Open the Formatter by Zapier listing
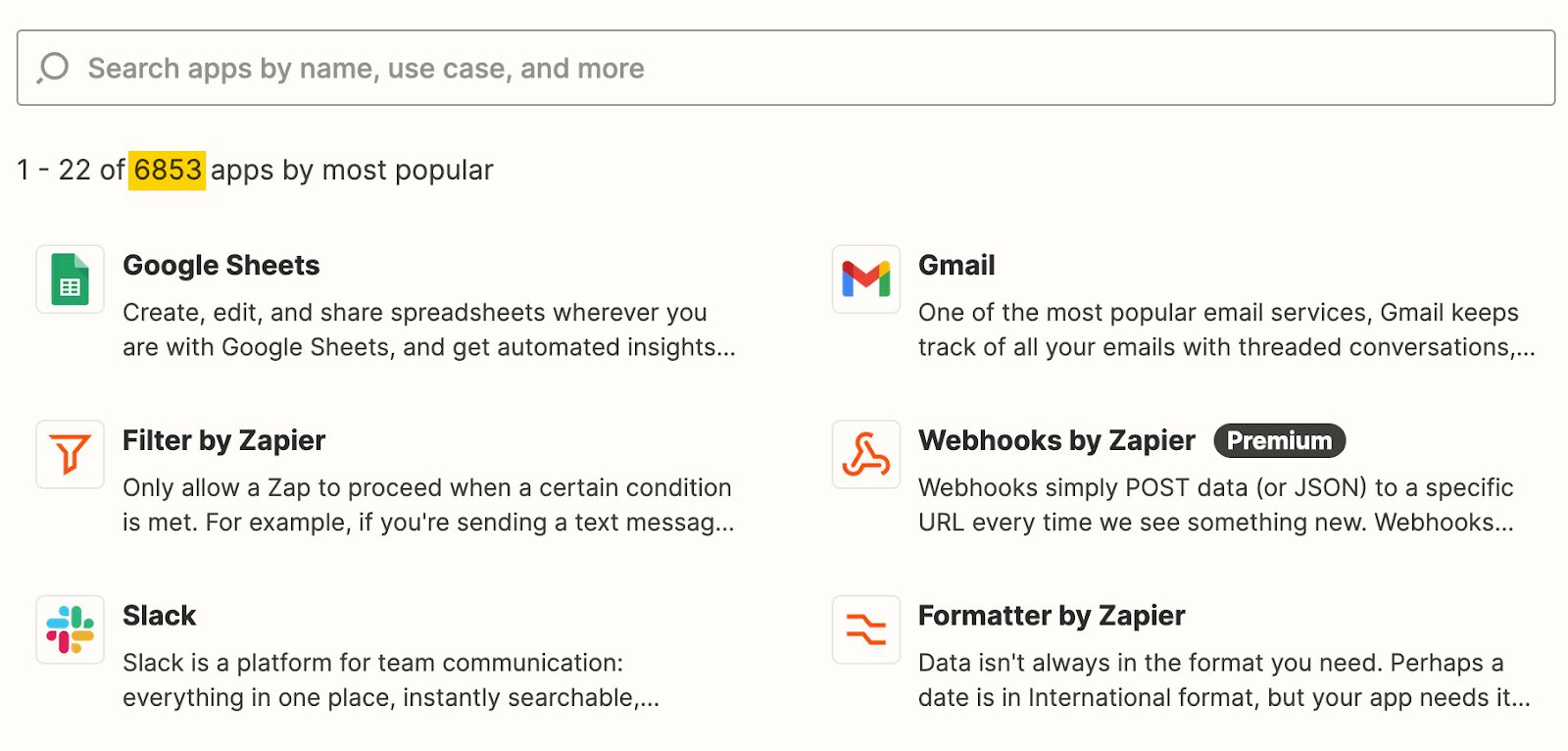This screenshot has height=751, width=1568. point(1051,616)
